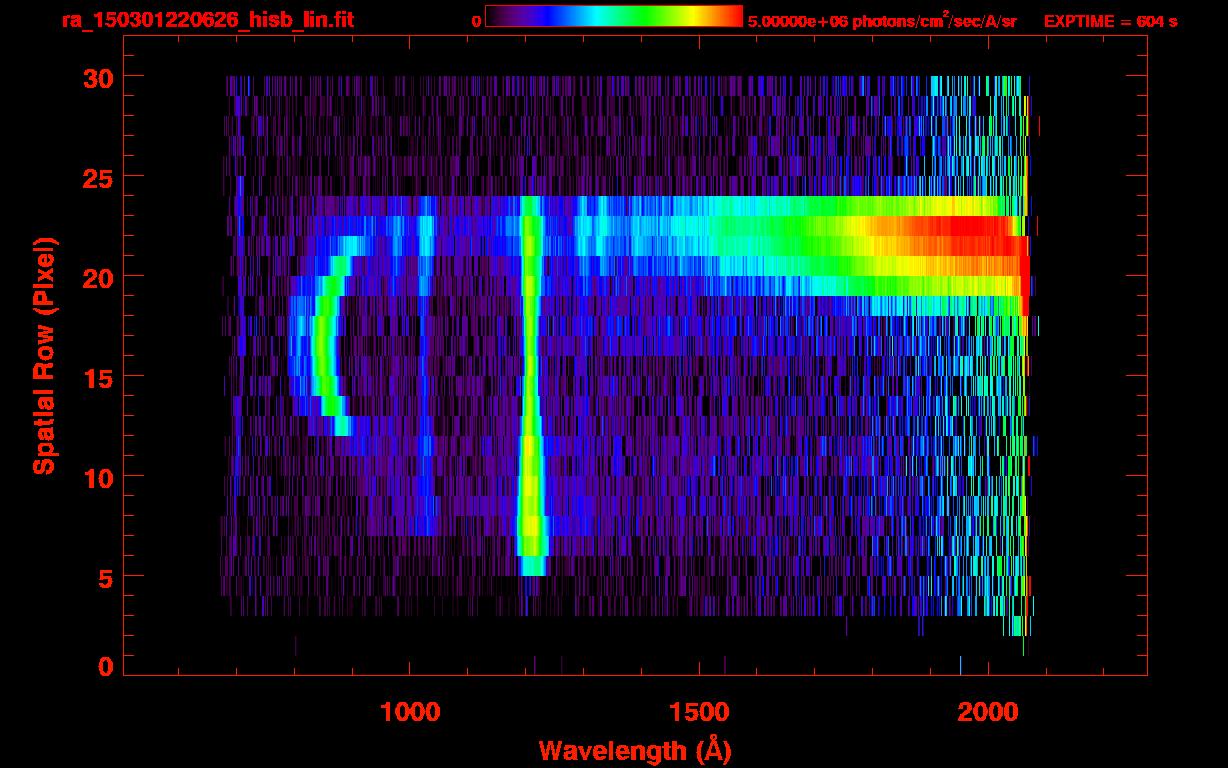Click the bright vertical line near 1216 Å
The width and height of the screenshot is (1228, 768).
531,386
